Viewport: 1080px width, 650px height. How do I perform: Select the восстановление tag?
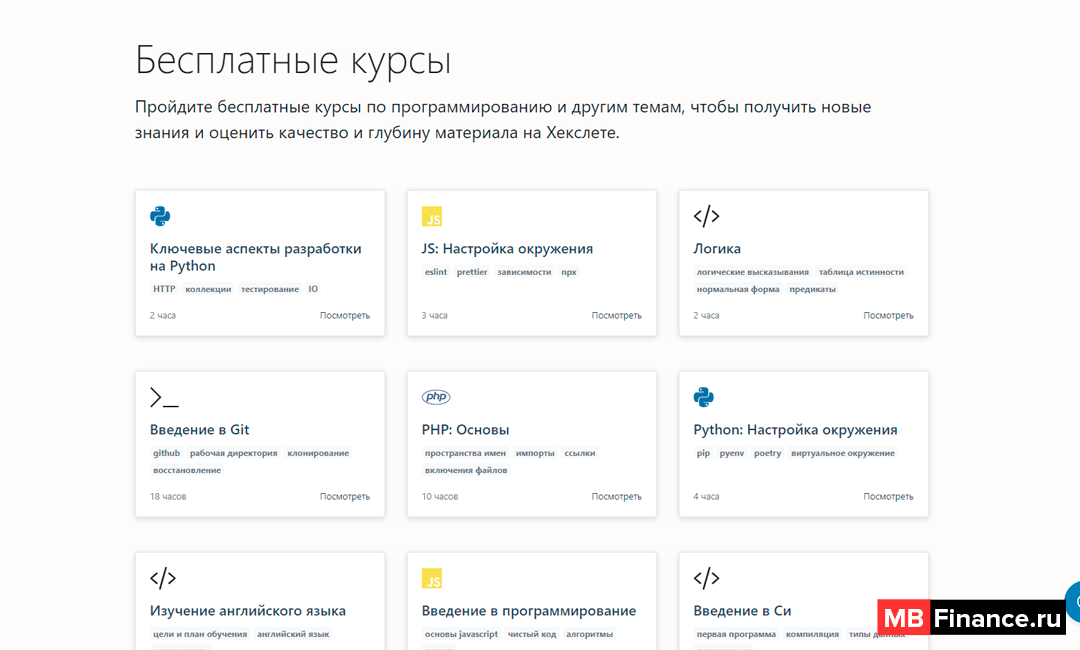point(187,470)
